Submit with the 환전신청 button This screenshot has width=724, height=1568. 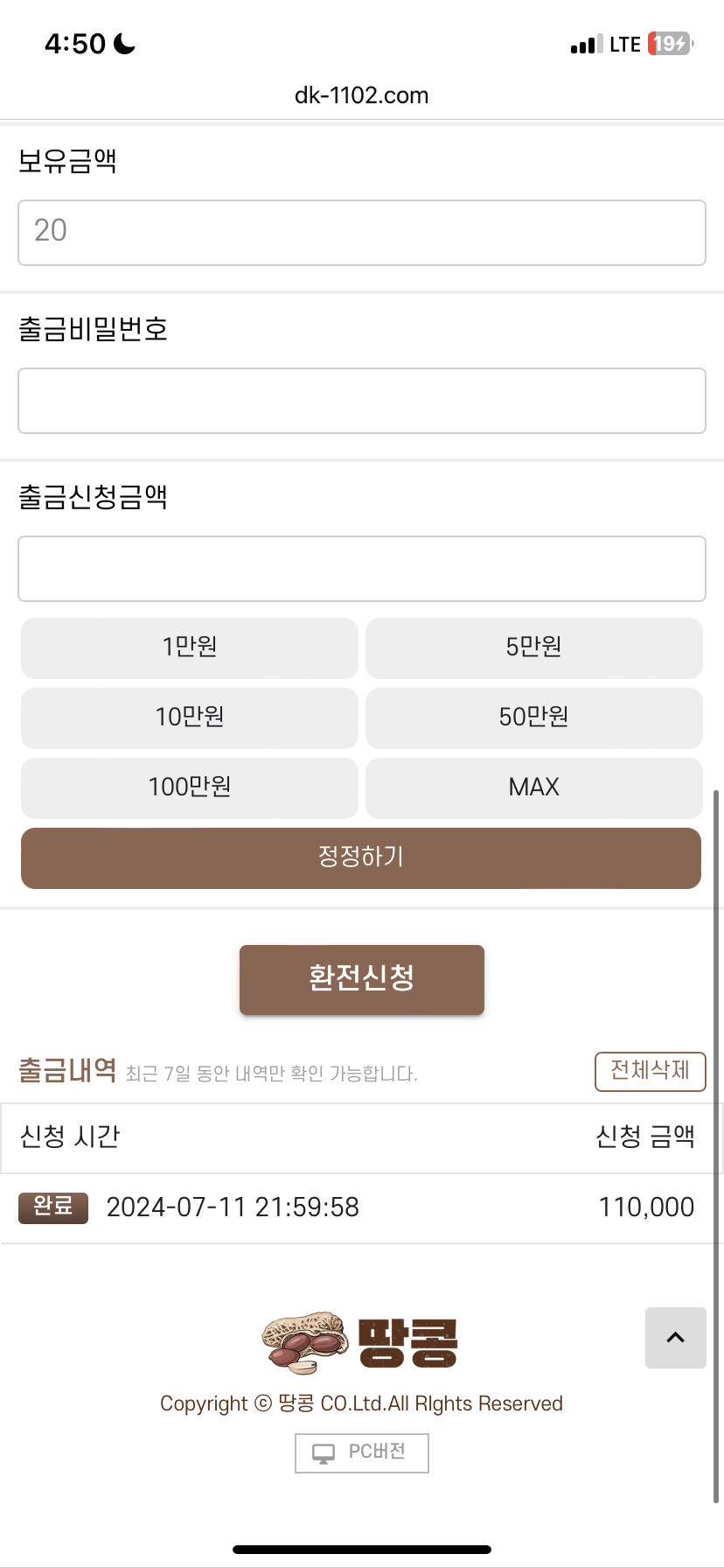[362, 979]
